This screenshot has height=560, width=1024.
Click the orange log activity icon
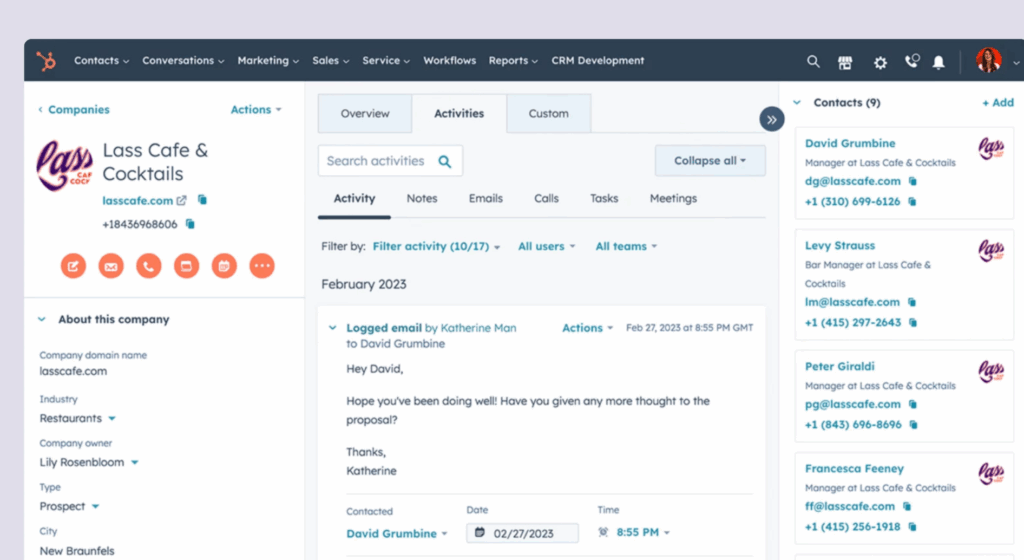click(186, 266)
